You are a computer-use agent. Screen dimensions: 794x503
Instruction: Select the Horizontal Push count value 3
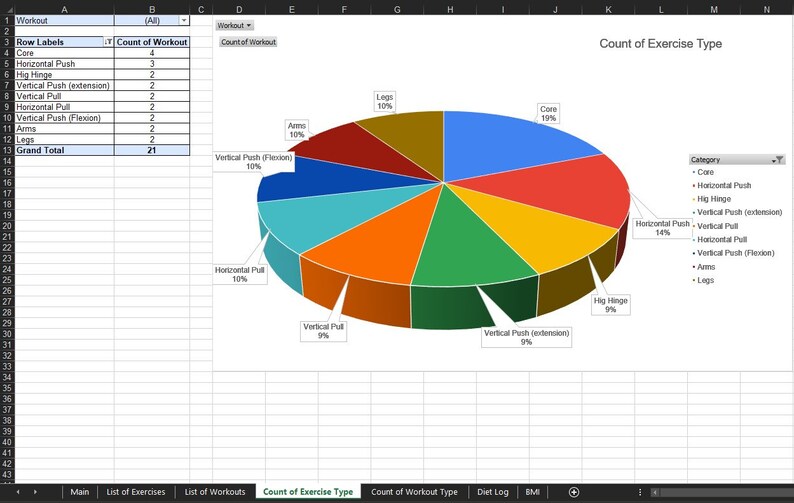(x=152, y=64)
